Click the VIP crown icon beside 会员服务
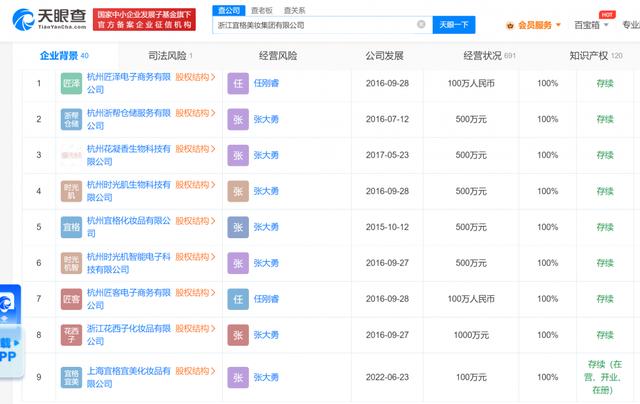The width and height of the screenshot is (640, 404). coord(510,24)
